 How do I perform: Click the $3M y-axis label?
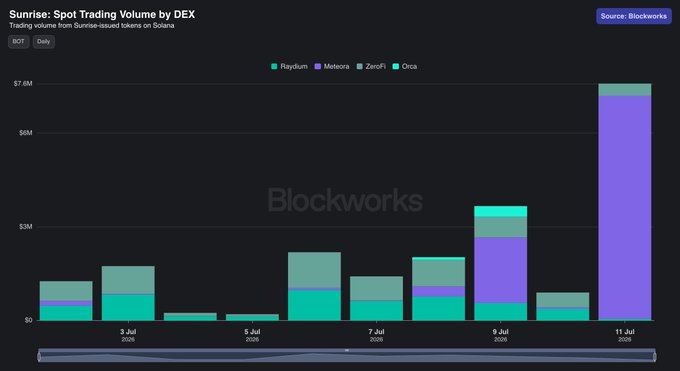point(26,227)
